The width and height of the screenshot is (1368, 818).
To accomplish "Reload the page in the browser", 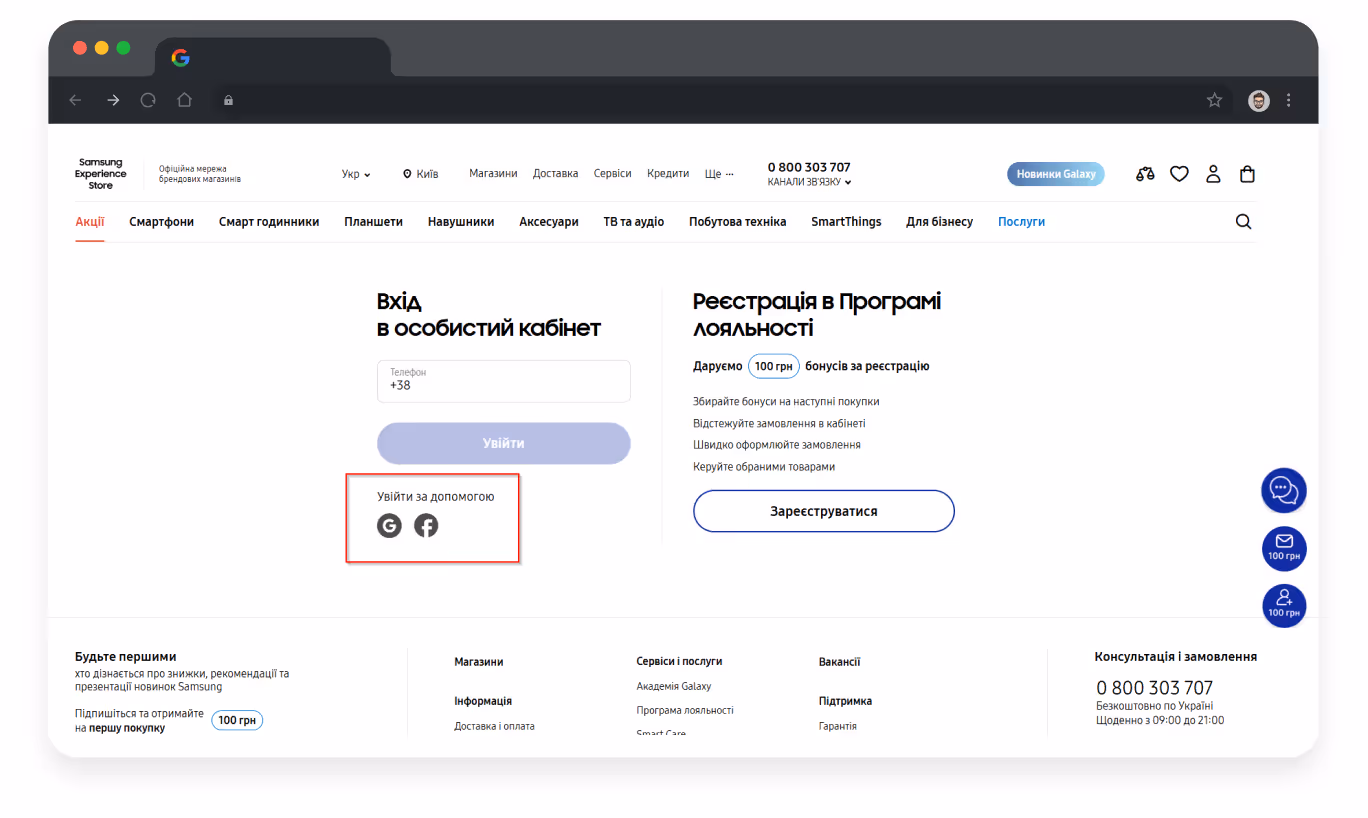I will pos(148,100).
